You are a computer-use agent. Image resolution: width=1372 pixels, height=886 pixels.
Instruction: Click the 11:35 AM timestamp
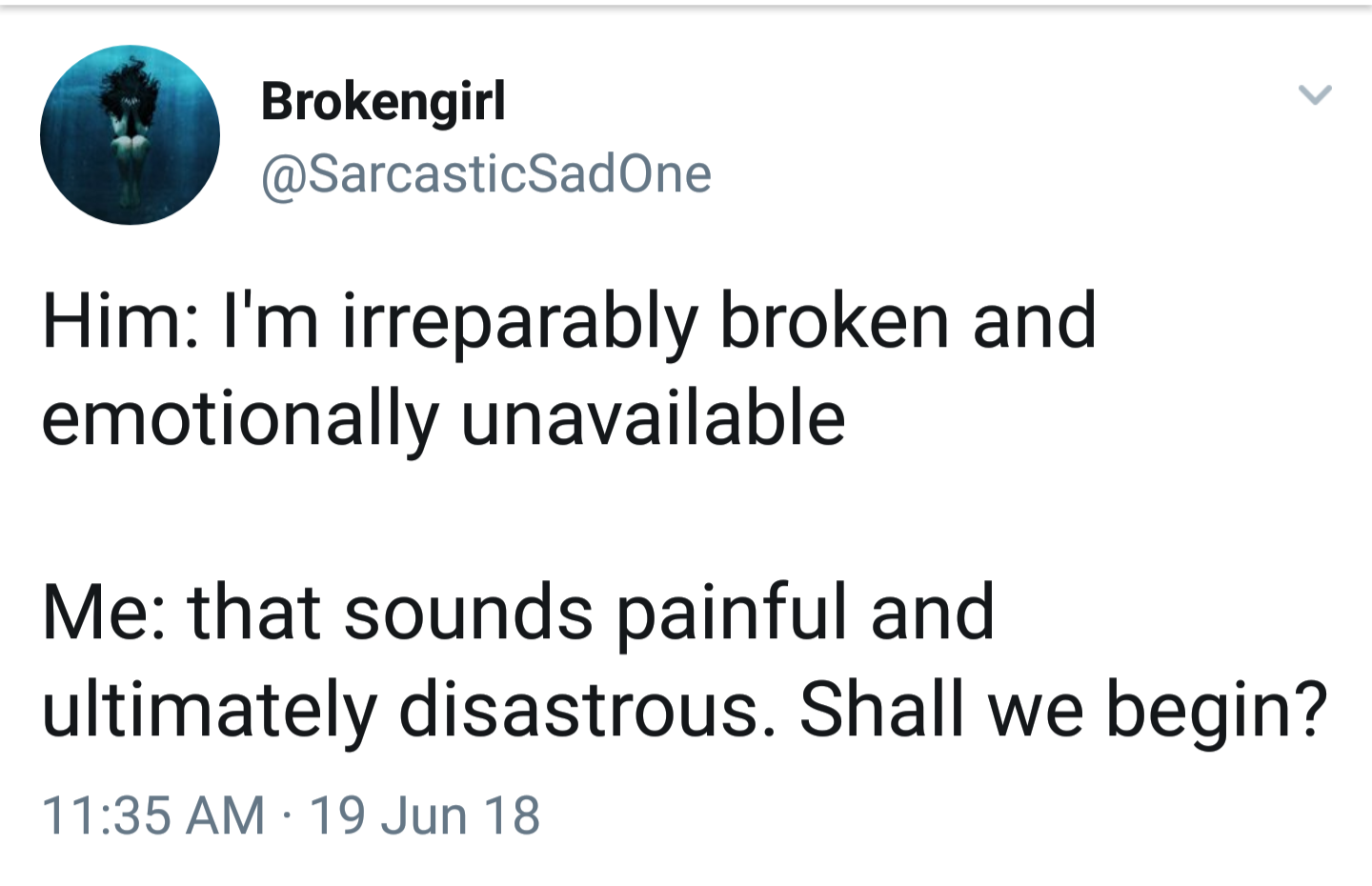(153, 816)
